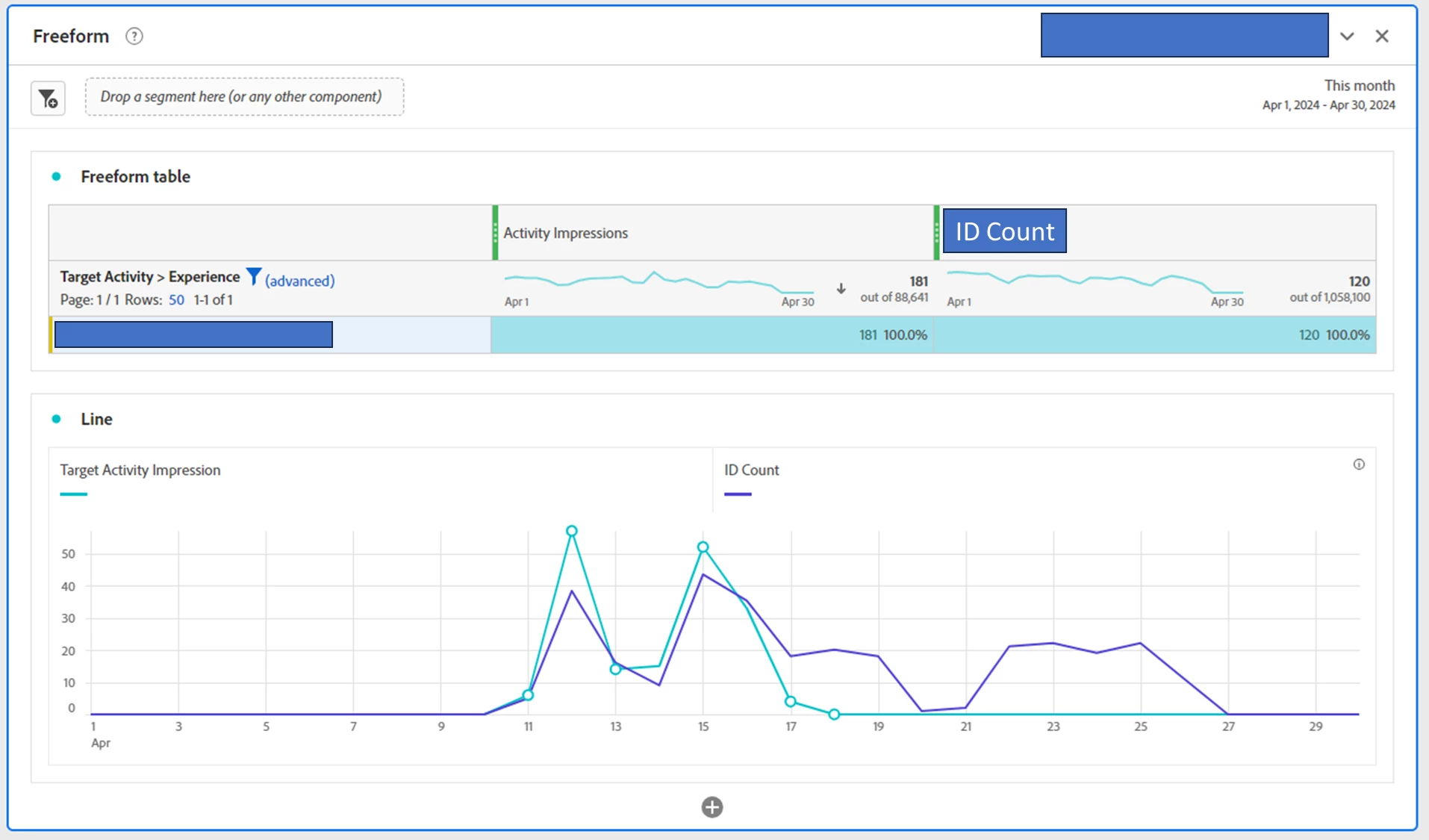Click the data point peak at Apr 12
Screen dimensions: 1429x840
571,532
